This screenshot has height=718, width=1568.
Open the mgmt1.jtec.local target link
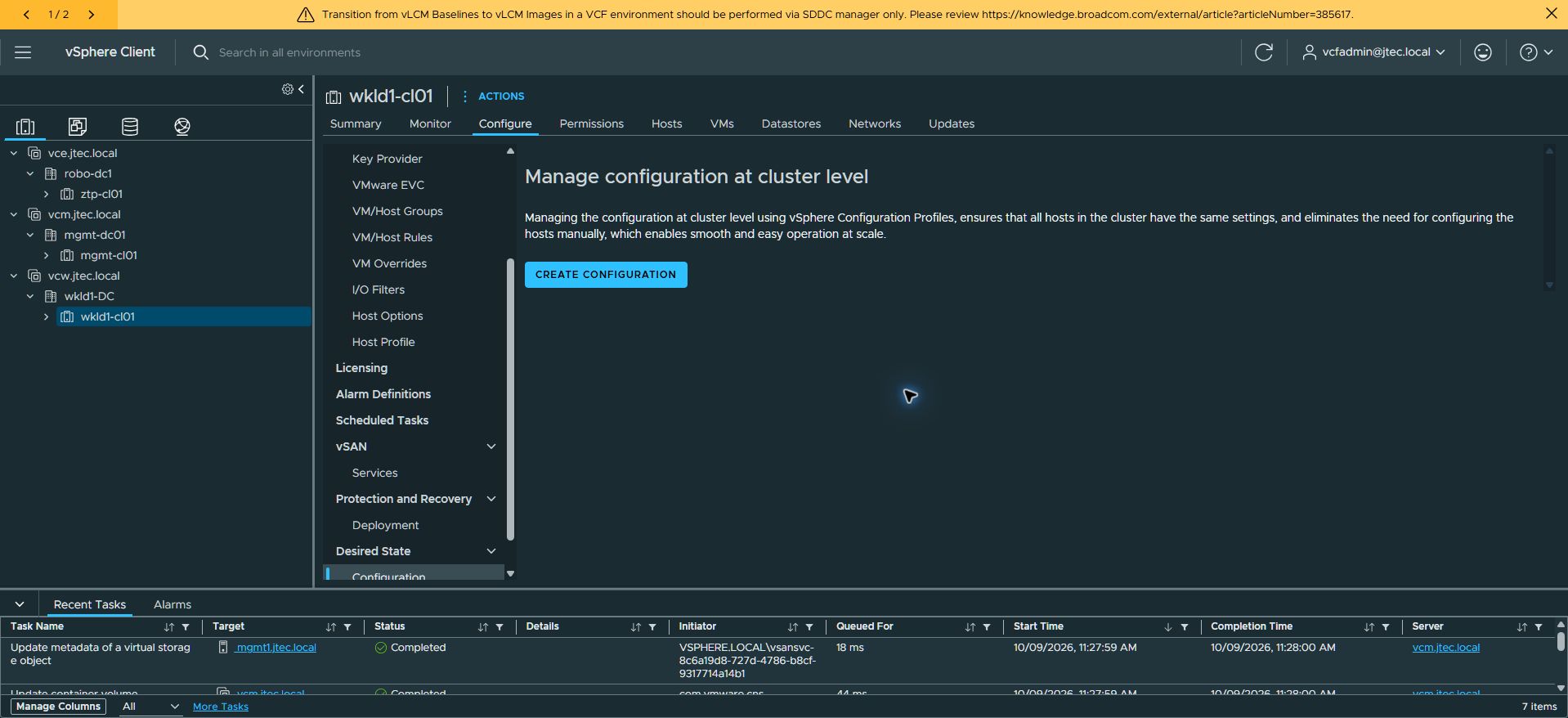point(276,648)
